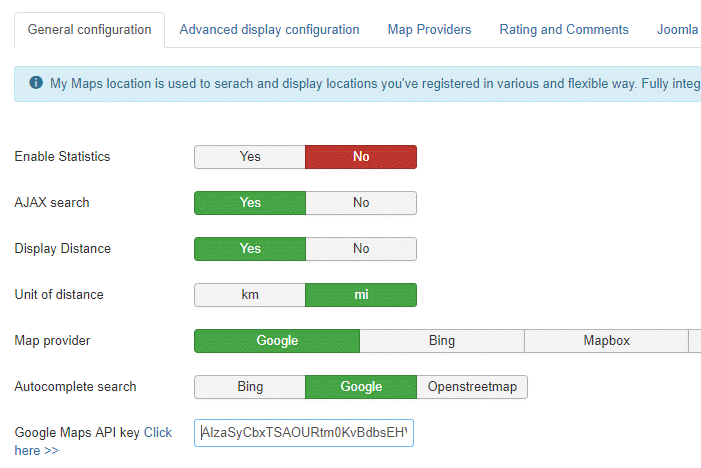The image size is (701, 468).
Task: Select Mapbox as map provider
Action: click(x=607, y=341)
